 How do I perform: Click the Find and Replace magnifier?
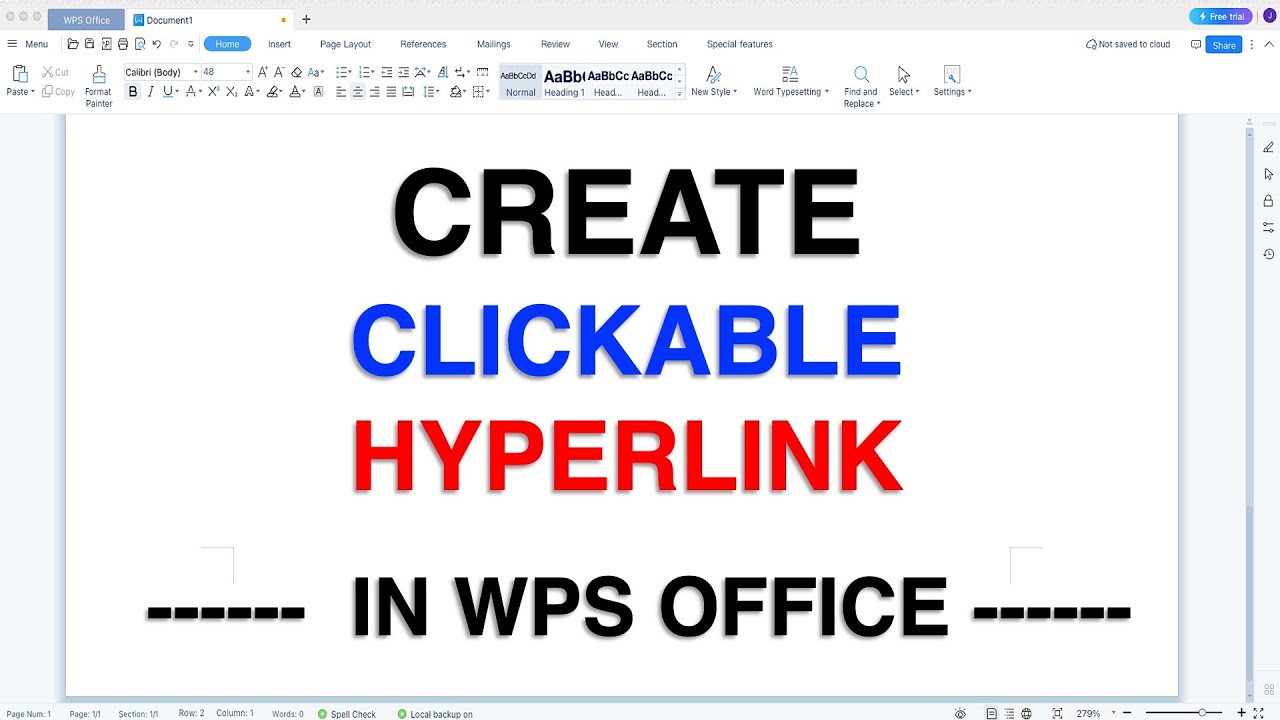pyautogui.click(x=861, y=75)
